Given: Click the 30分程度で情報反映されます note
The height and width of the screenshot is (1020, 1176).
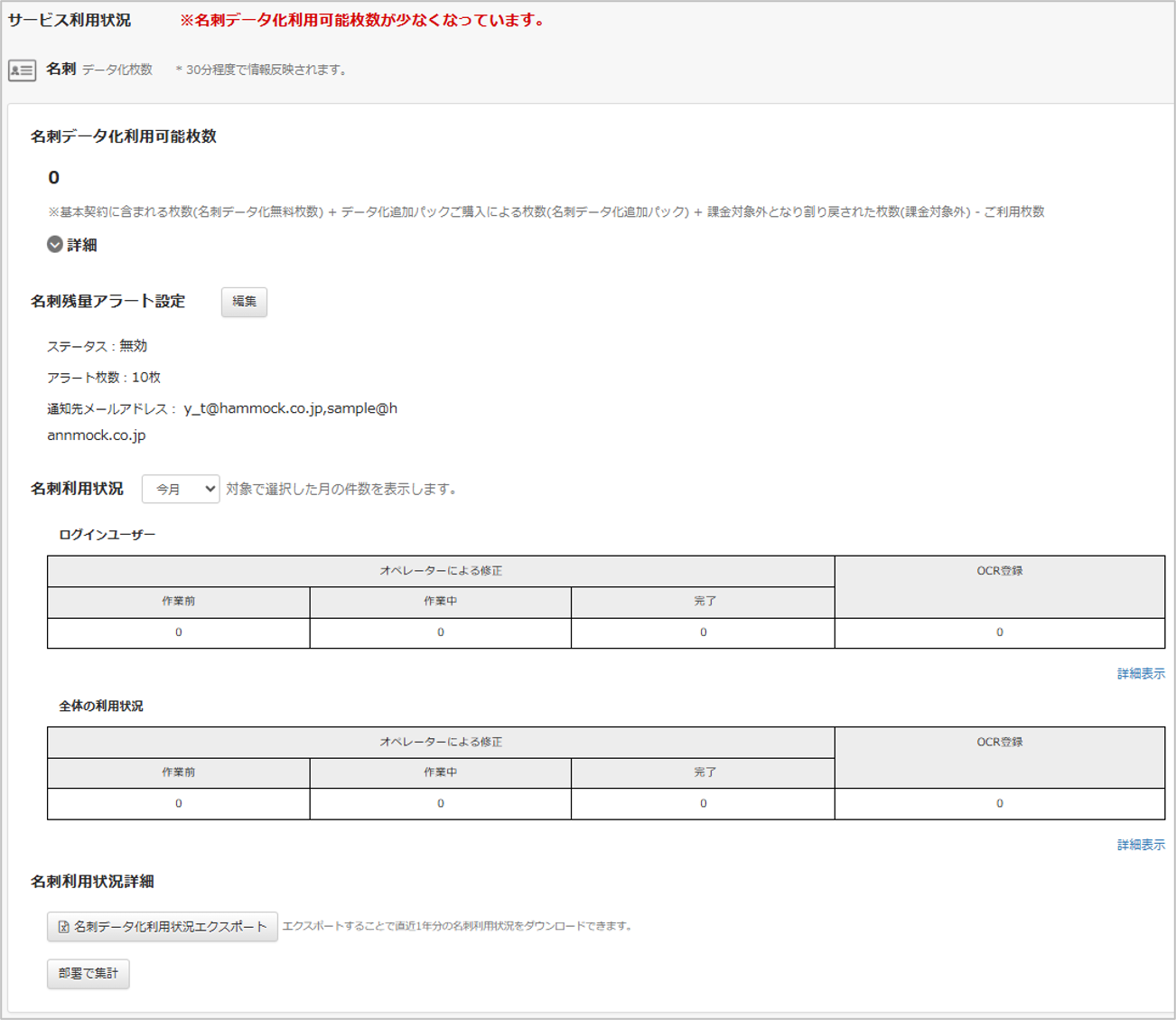Looking at the screenshot, I should point(262,70).
